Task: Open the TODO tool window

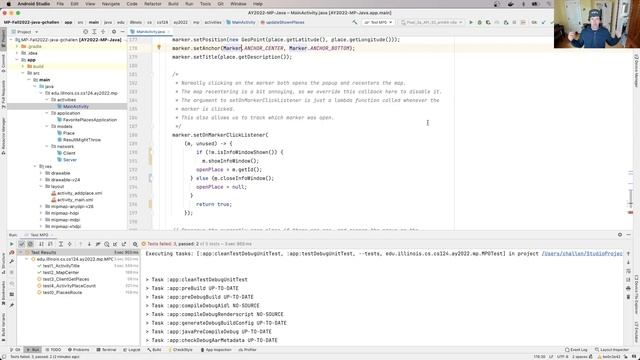Action: coord(53,350)
